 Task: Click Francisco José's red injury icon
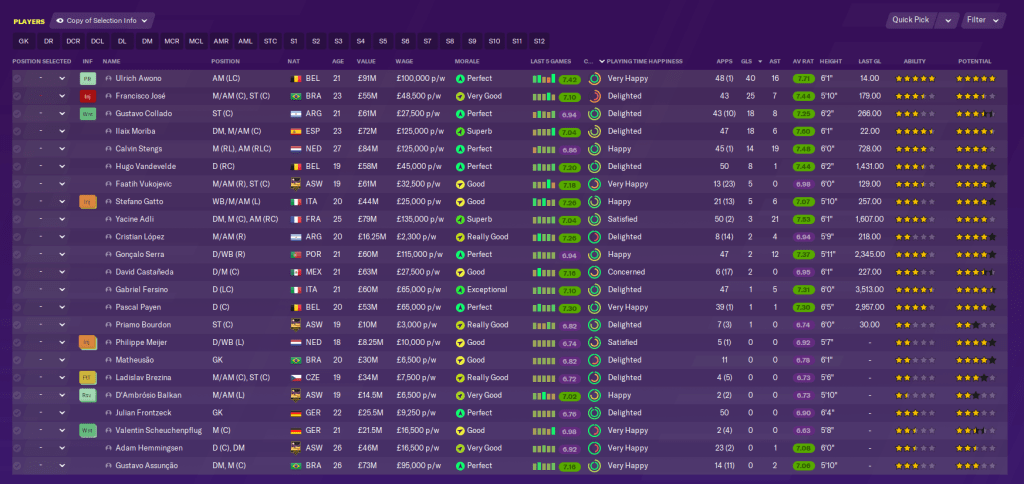coord(87,96)
